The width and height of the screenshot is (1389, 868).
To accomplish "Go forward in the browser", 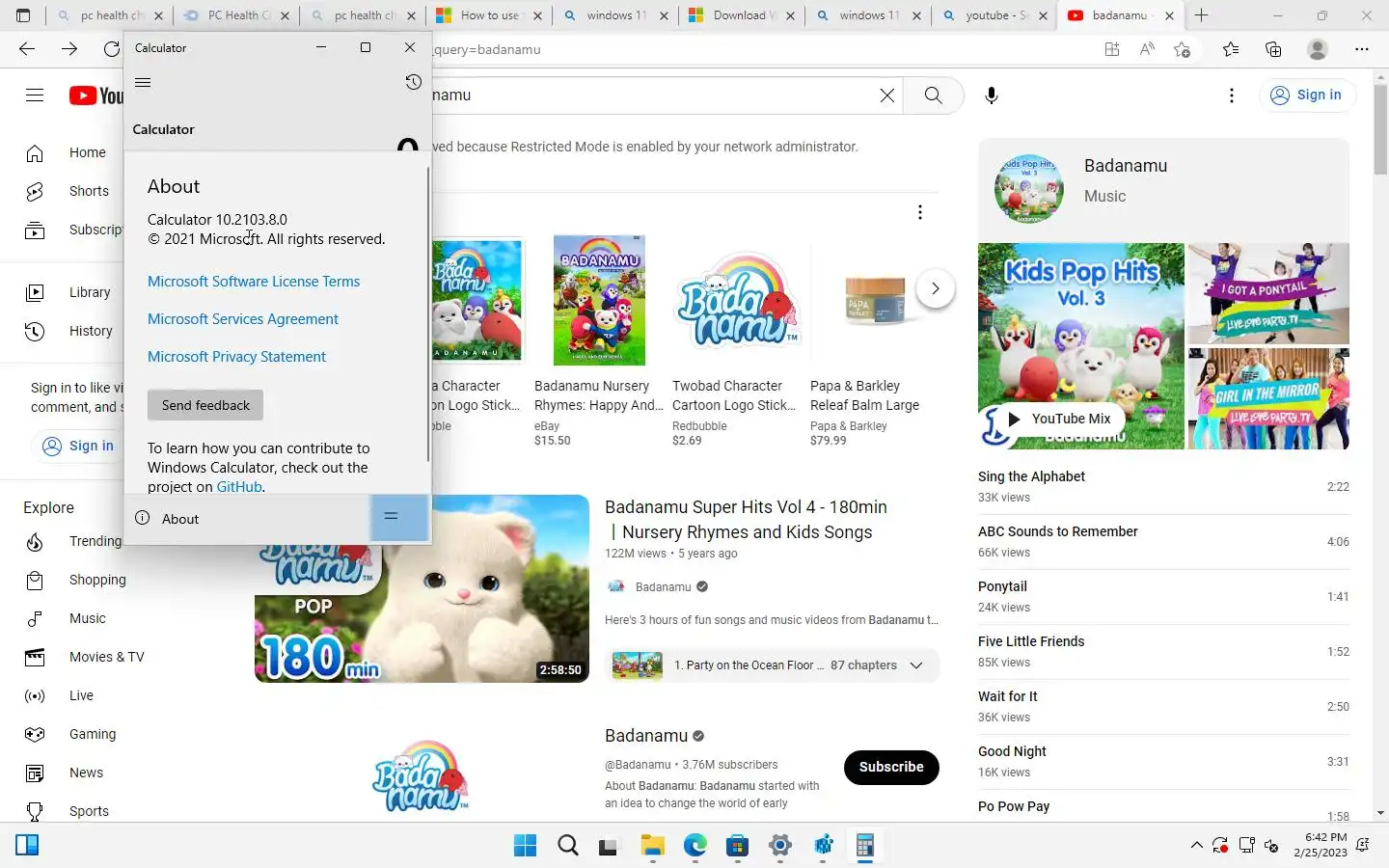I will tap(69, 49).
